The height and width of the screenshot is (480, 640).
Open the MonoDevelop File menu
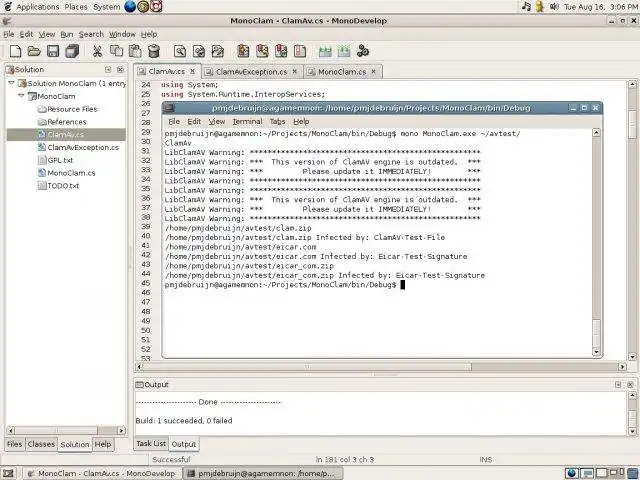(x=9, y=34)
